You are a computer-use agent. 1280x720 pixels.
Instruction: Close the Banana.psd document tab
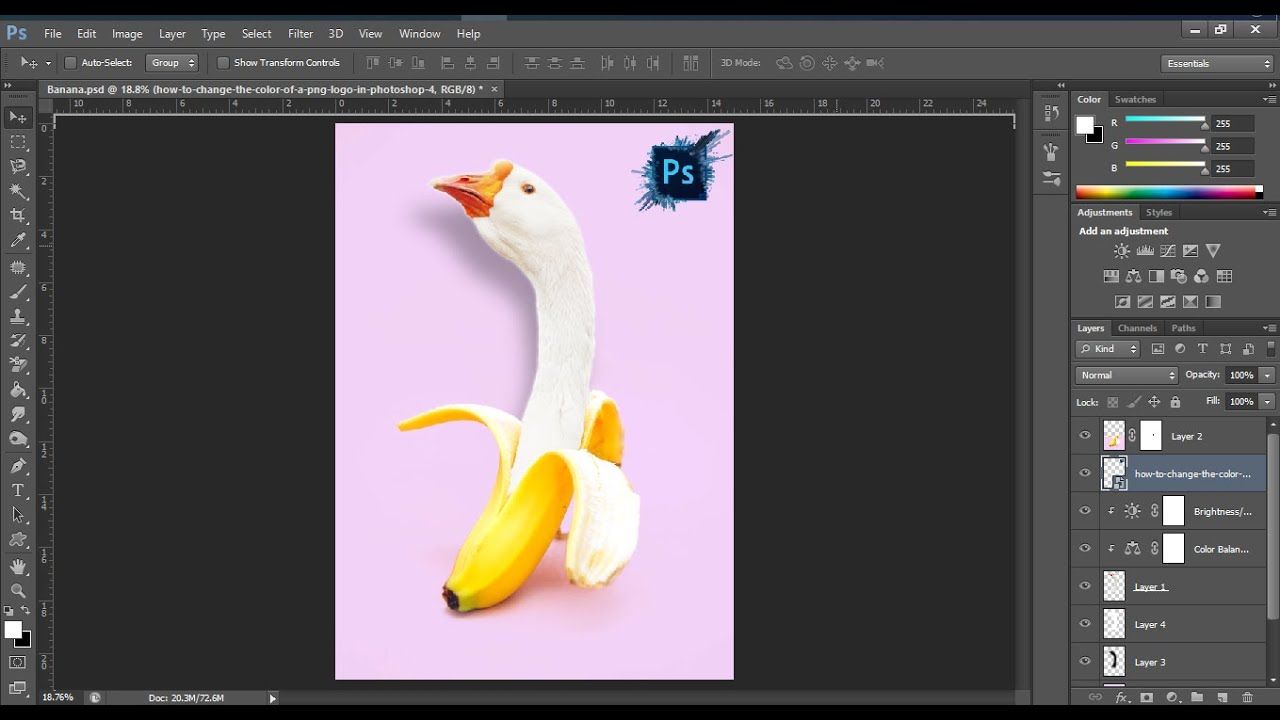click(x=494, y=89)
